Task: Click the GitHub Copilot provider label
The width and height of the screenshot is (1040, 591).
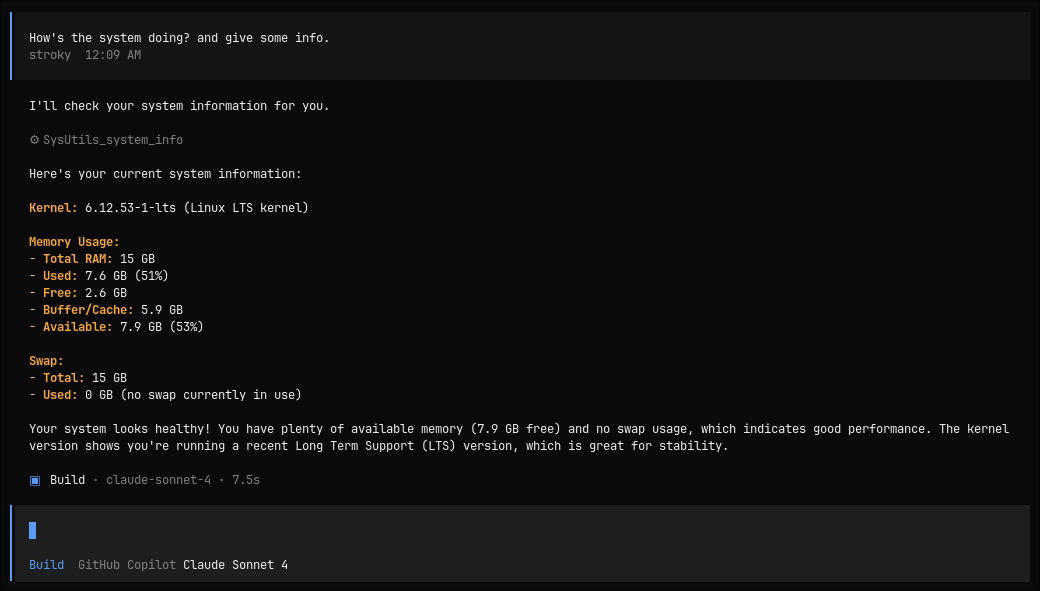Action: [x=126, y=565]
